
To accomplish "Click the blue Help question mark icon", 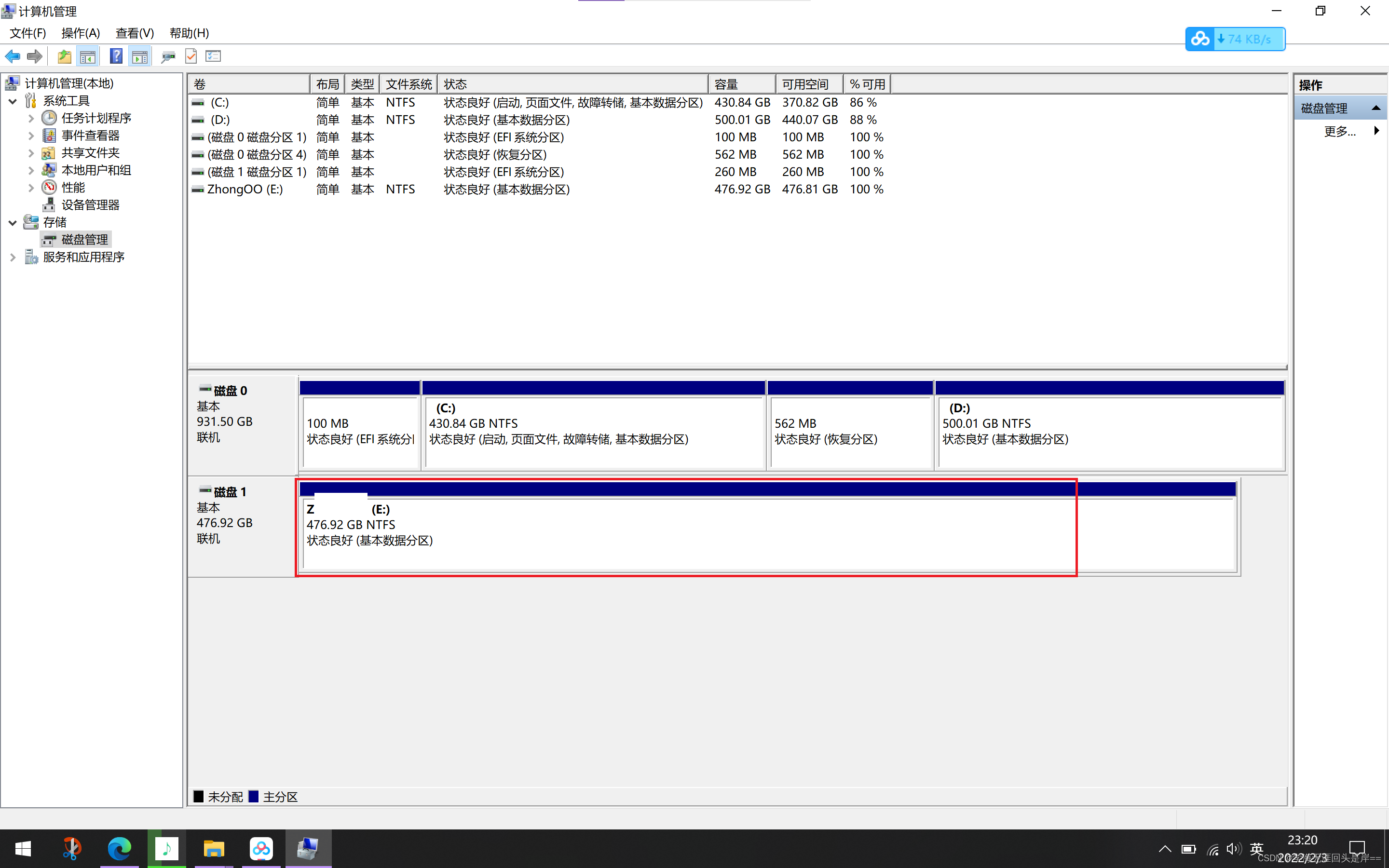I will [116, 56].
